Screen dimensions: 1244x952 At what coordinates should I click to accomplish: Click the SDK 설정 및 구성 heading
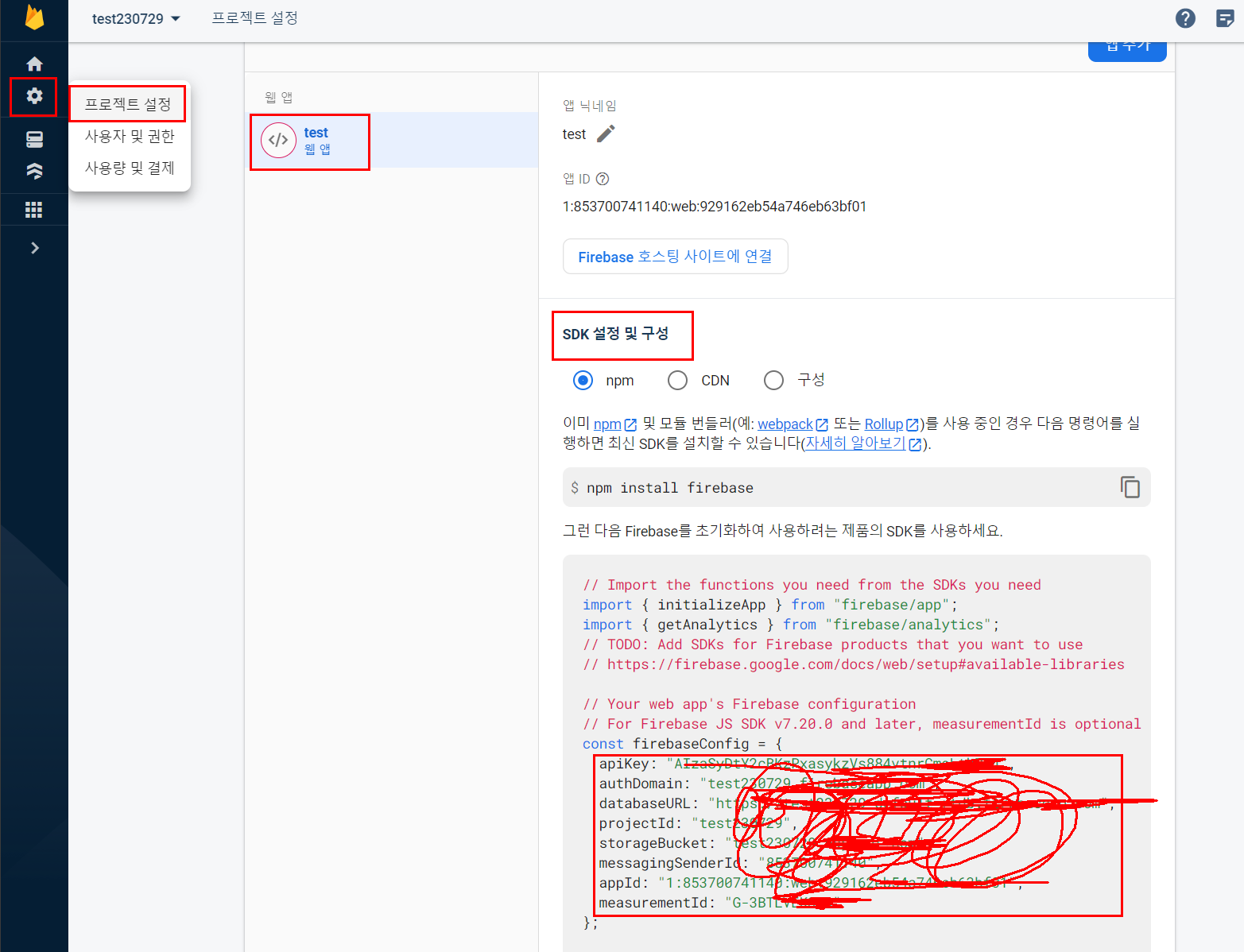(x=615, y=334)
